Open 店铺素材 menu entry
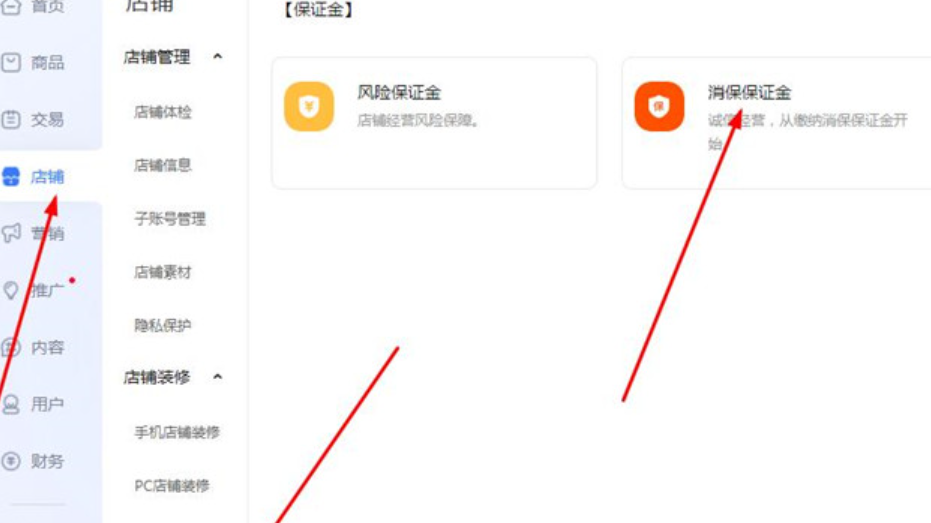The image size is (931, 523). [x=163, y=272]
